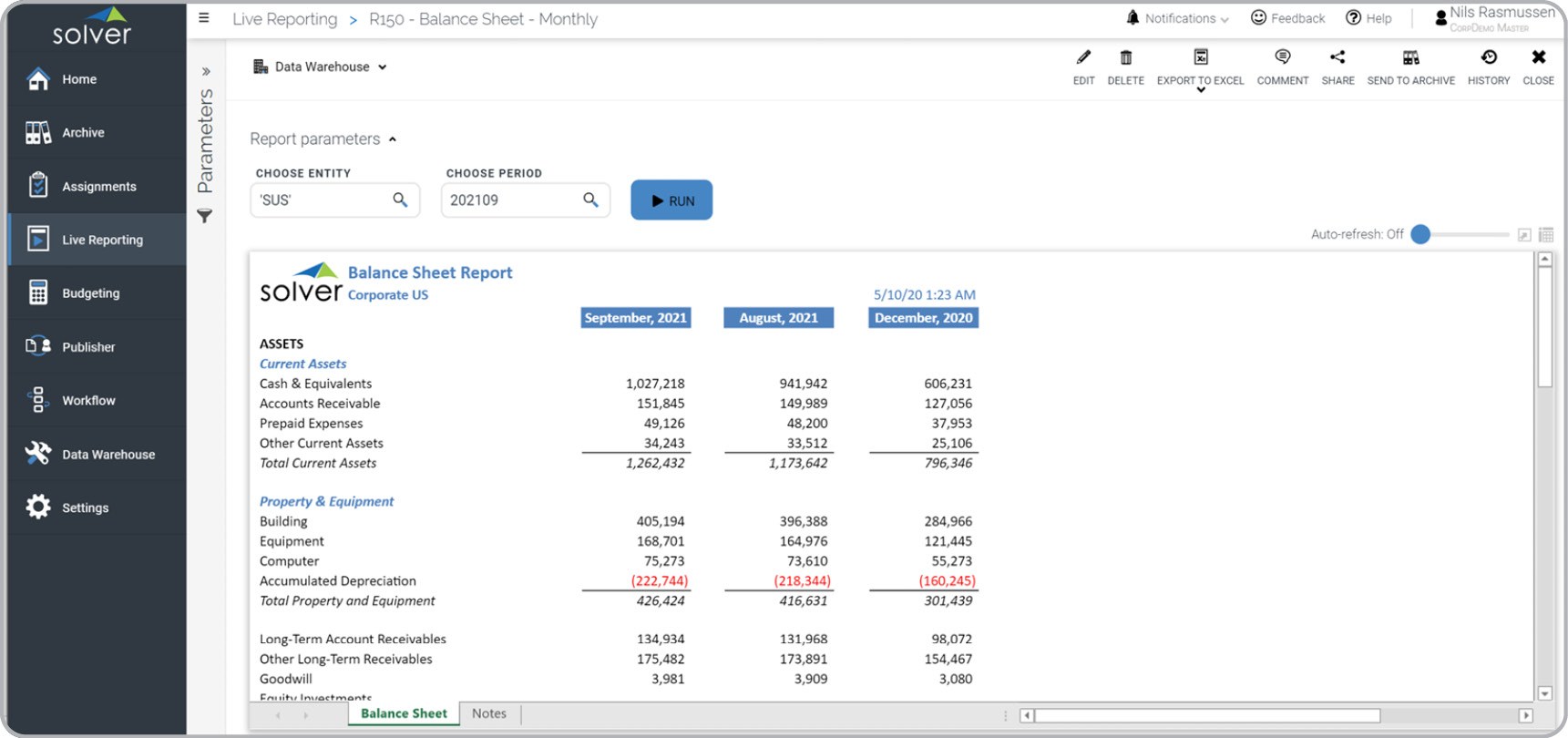Toggle the Auto-refresh switch
Viewport: 1568px width, 738px height.
coord(1420,234)
